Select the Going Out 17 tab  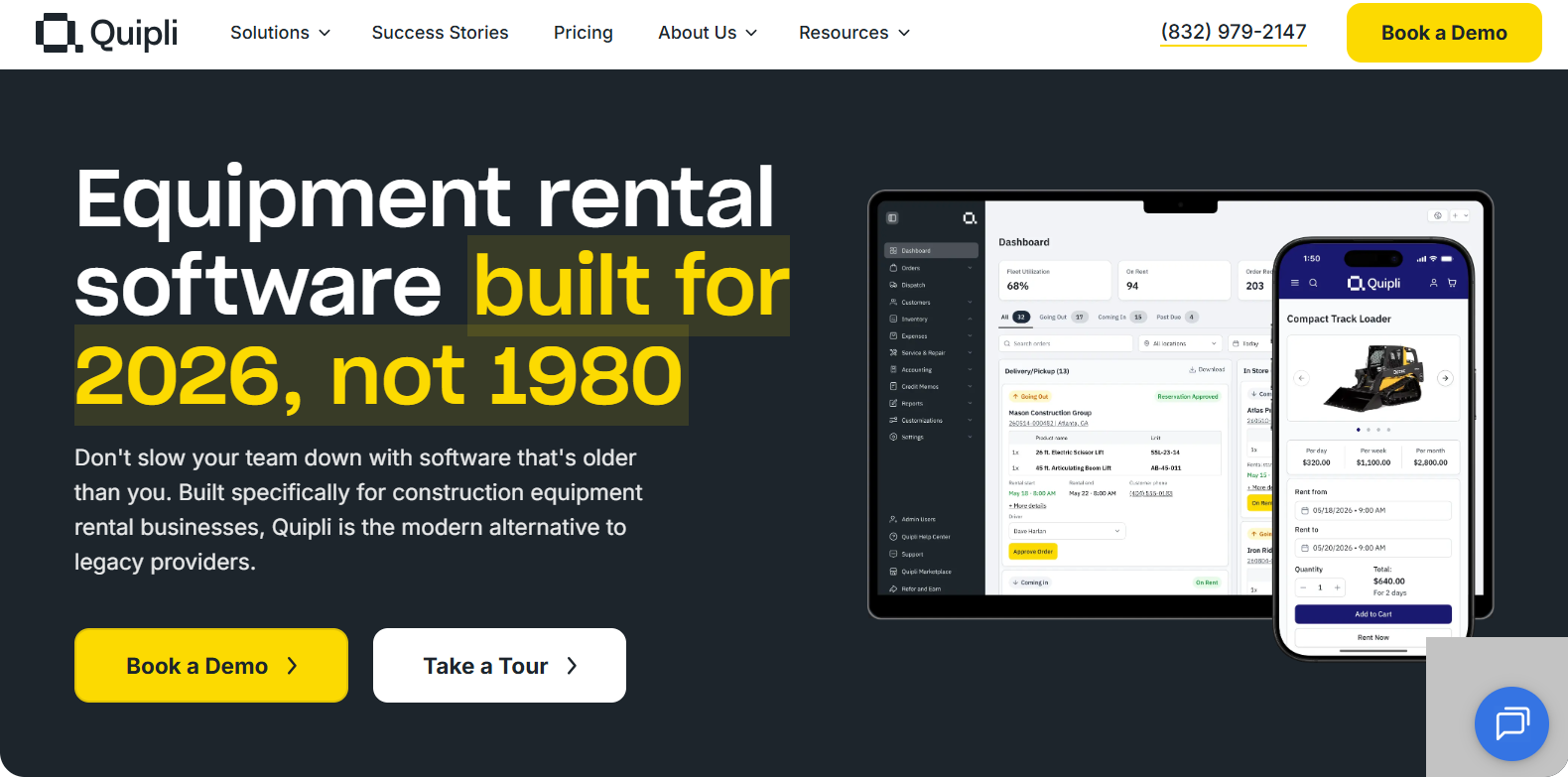click(x=1063, y=318)
